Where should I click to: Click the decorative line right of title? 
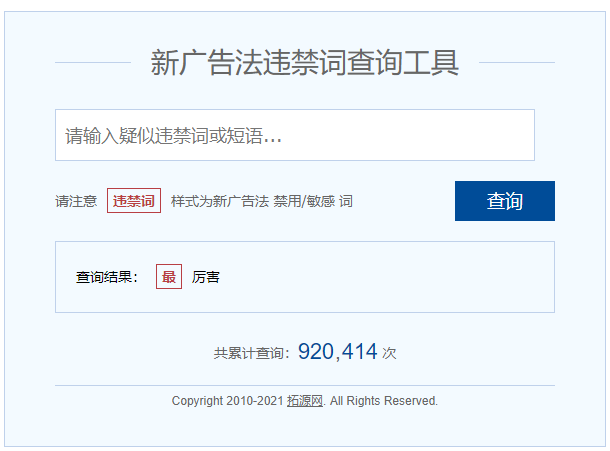[516, 62]
